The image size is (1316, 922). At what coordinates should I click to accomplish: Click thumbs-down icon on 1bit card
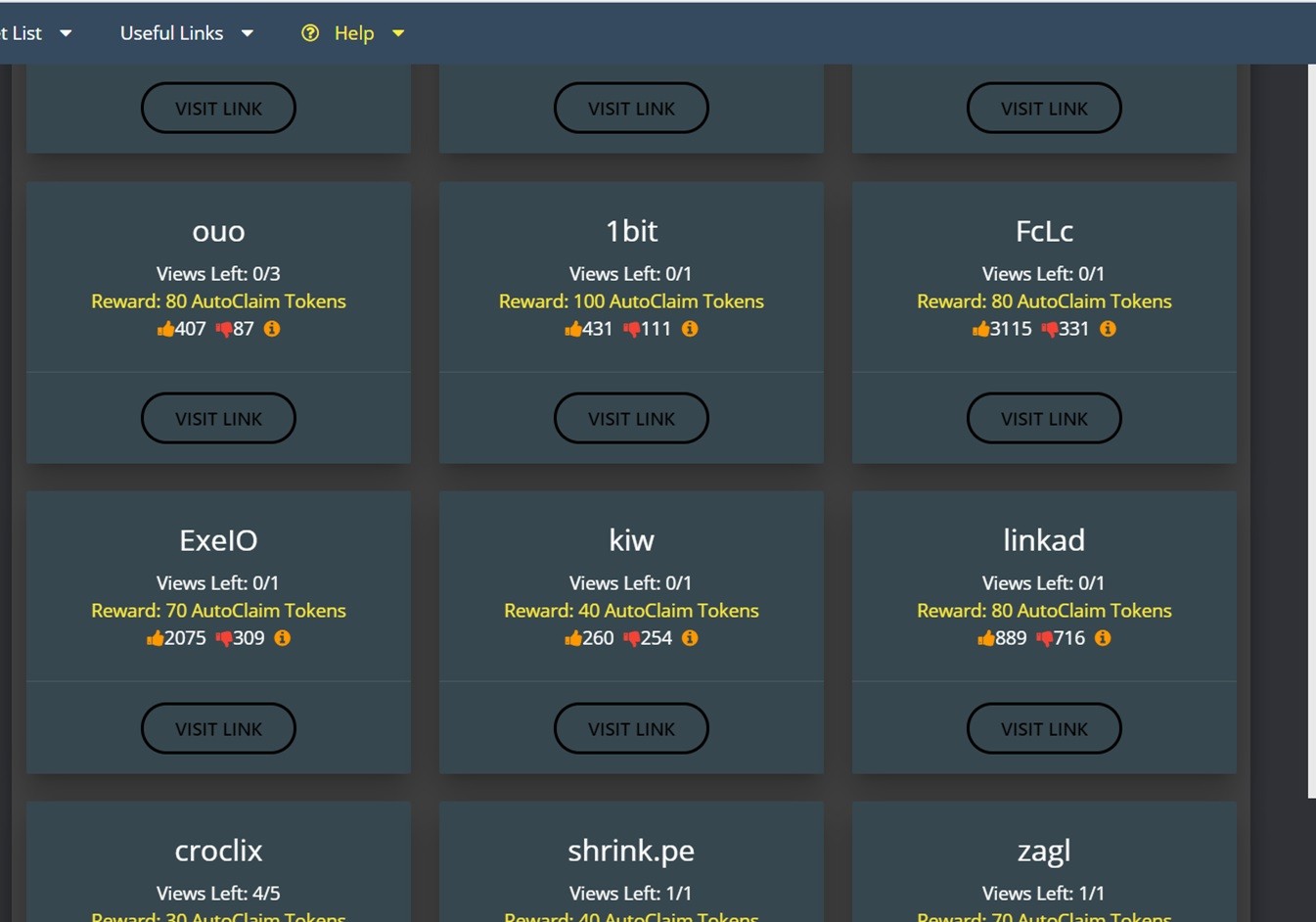click(632, 330)
